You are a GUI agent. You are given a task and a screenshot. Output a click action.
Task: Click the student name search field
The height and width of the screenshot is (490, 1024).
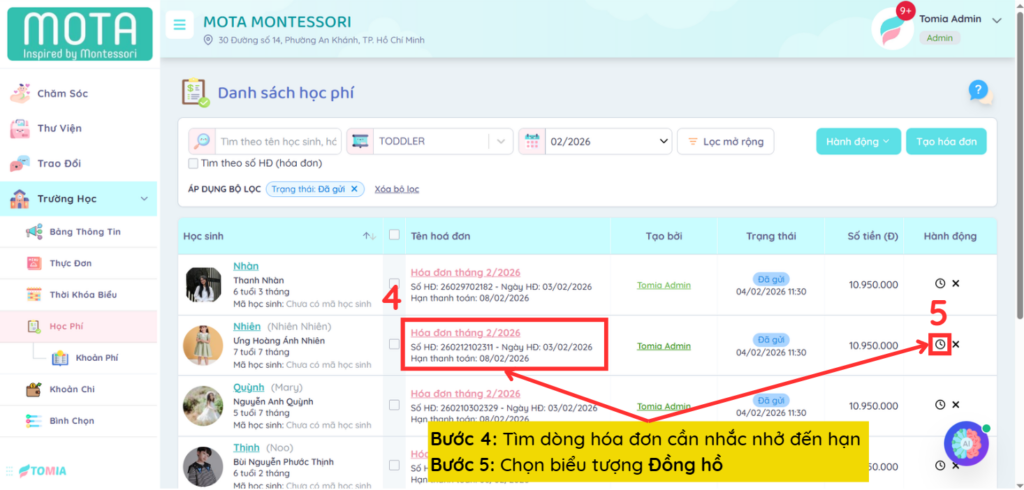pos(278,142)
